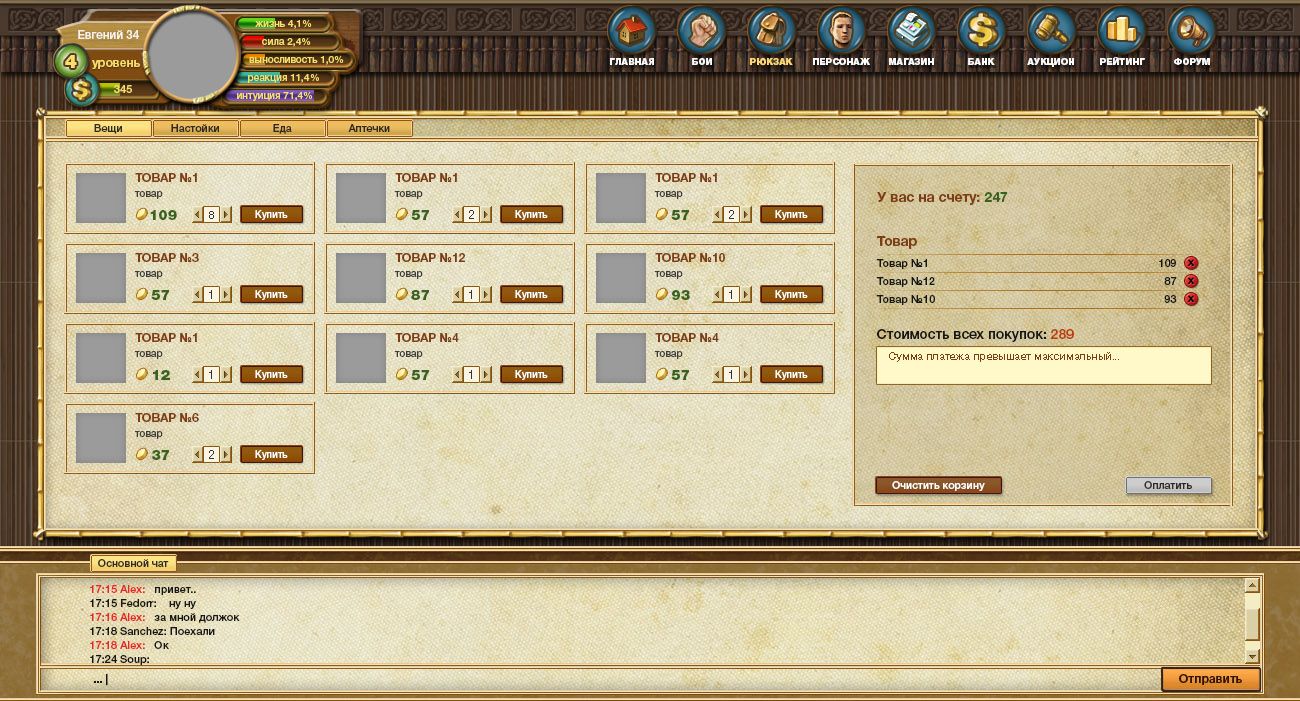Decrease quantity of Товар №12
The image size is (1300, 701).
(x=457, y=294)
